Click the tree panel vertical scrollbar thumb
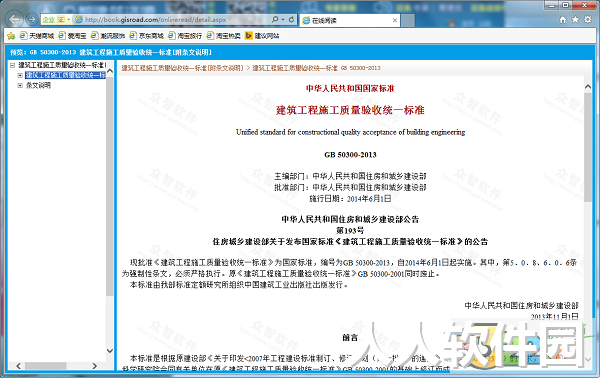This screenshot has height=378, width=600. point(110,186)
